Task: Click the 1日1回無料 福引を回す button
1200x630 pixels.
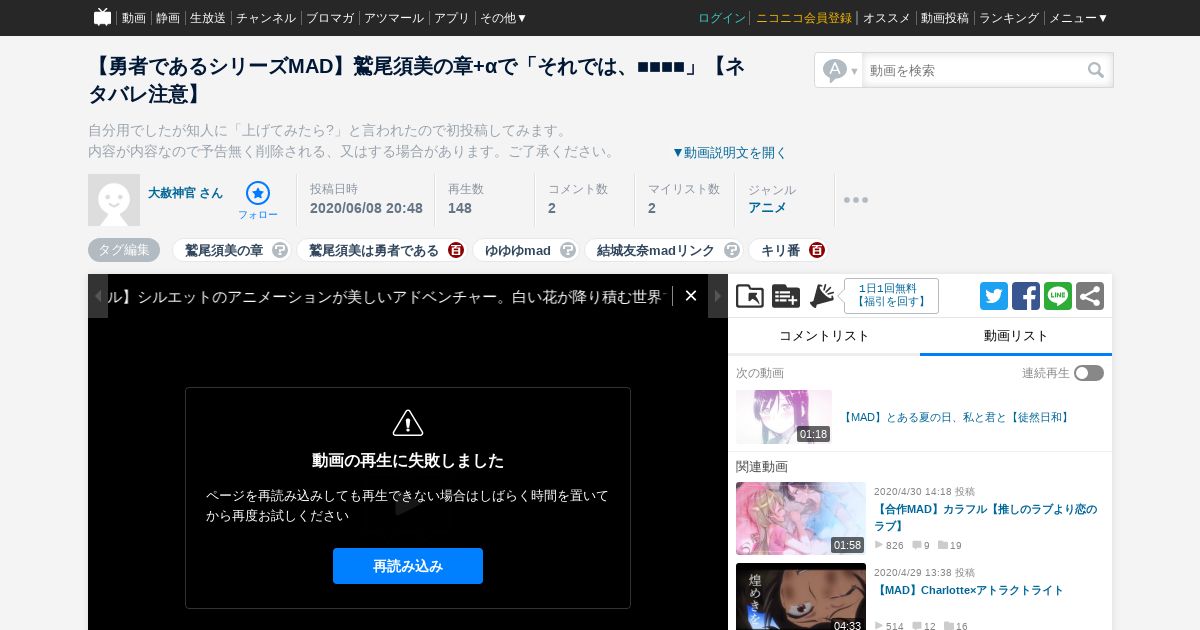Action: coord(891,296)
